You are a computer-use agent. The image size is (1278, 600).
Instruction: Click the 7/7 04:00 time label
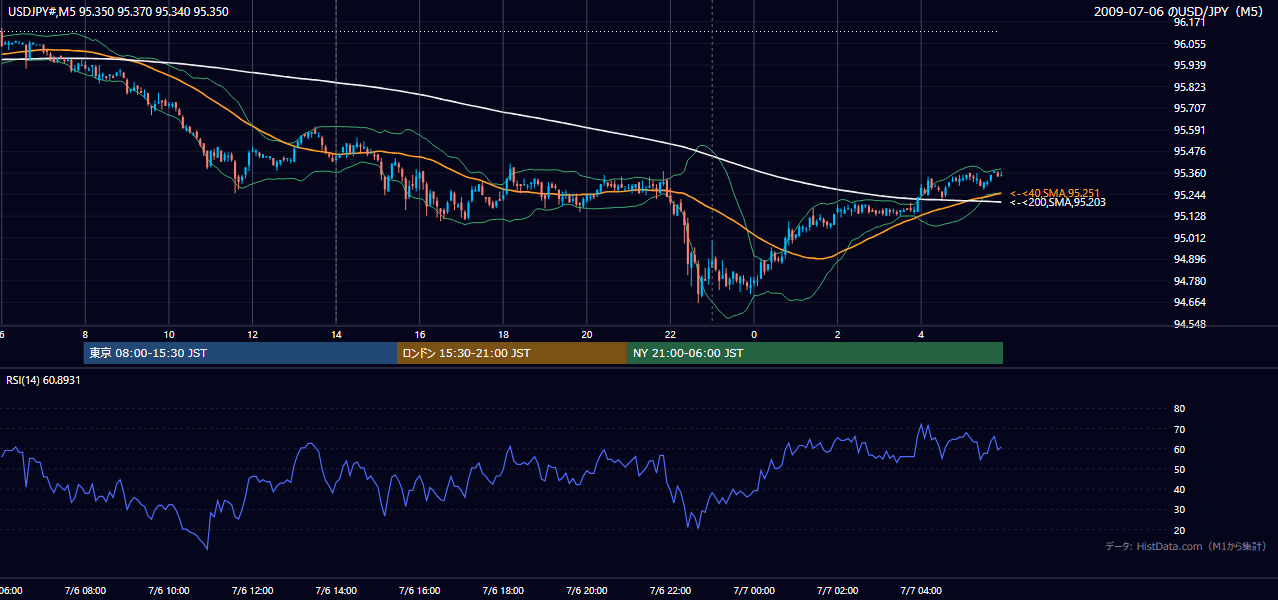(921, 591)
